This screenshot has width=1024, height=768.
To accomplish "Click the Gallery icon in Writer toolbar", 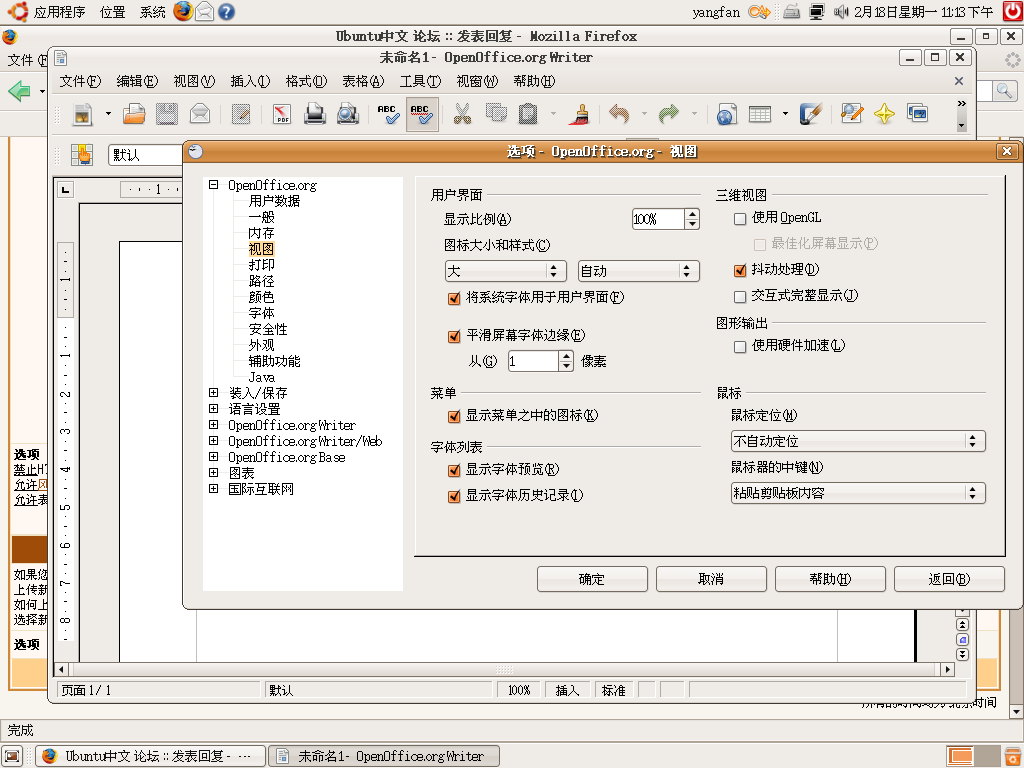I will point(918,114).
